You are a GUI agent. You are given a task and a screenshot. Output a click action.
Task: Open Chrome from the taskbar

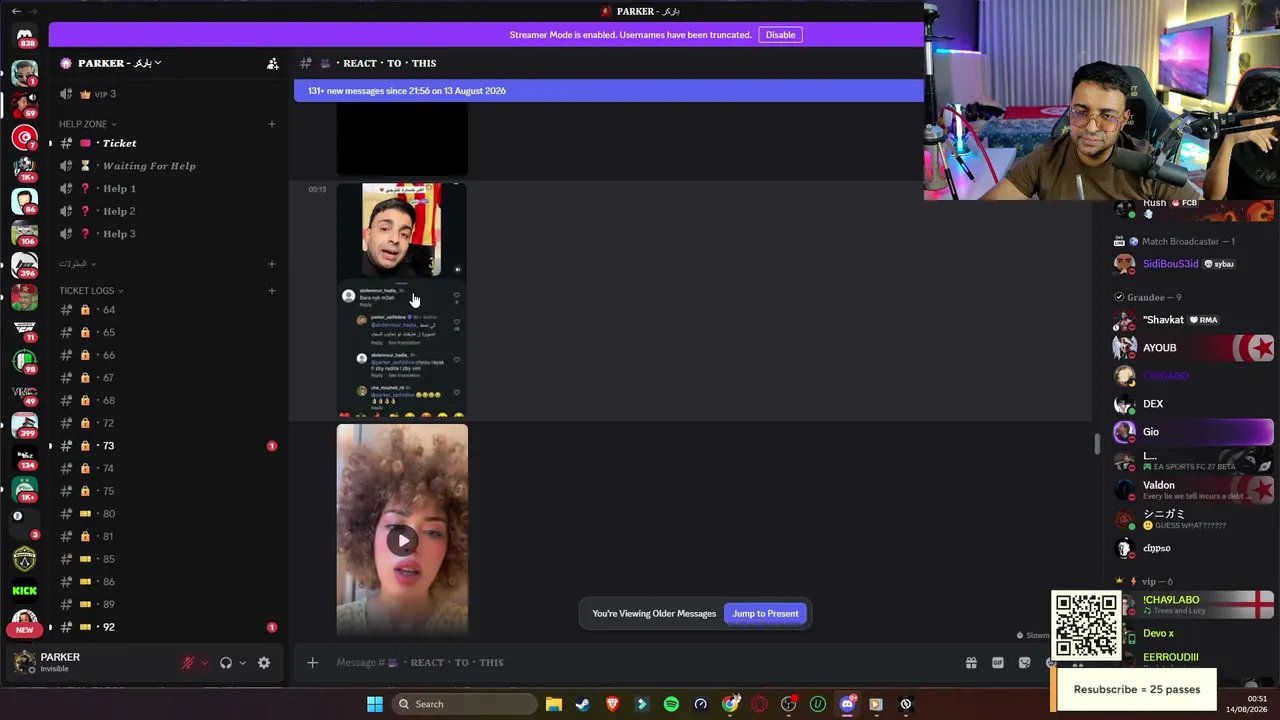730,704
